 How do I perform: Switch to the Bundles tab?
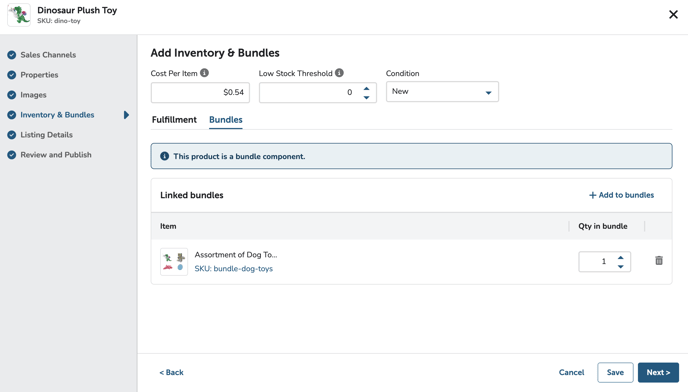coord(226,119)
